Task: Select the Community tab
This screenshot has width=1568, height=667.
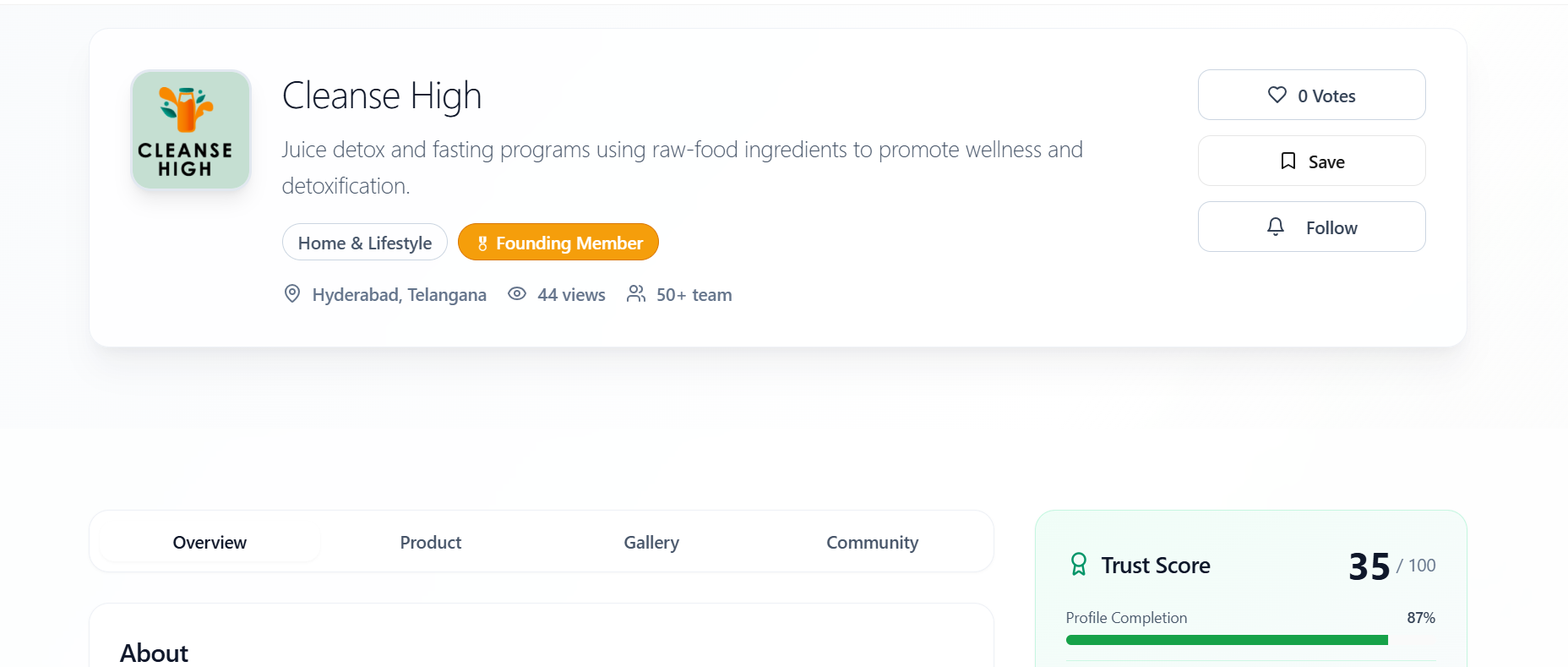Action: pos(872,543)
